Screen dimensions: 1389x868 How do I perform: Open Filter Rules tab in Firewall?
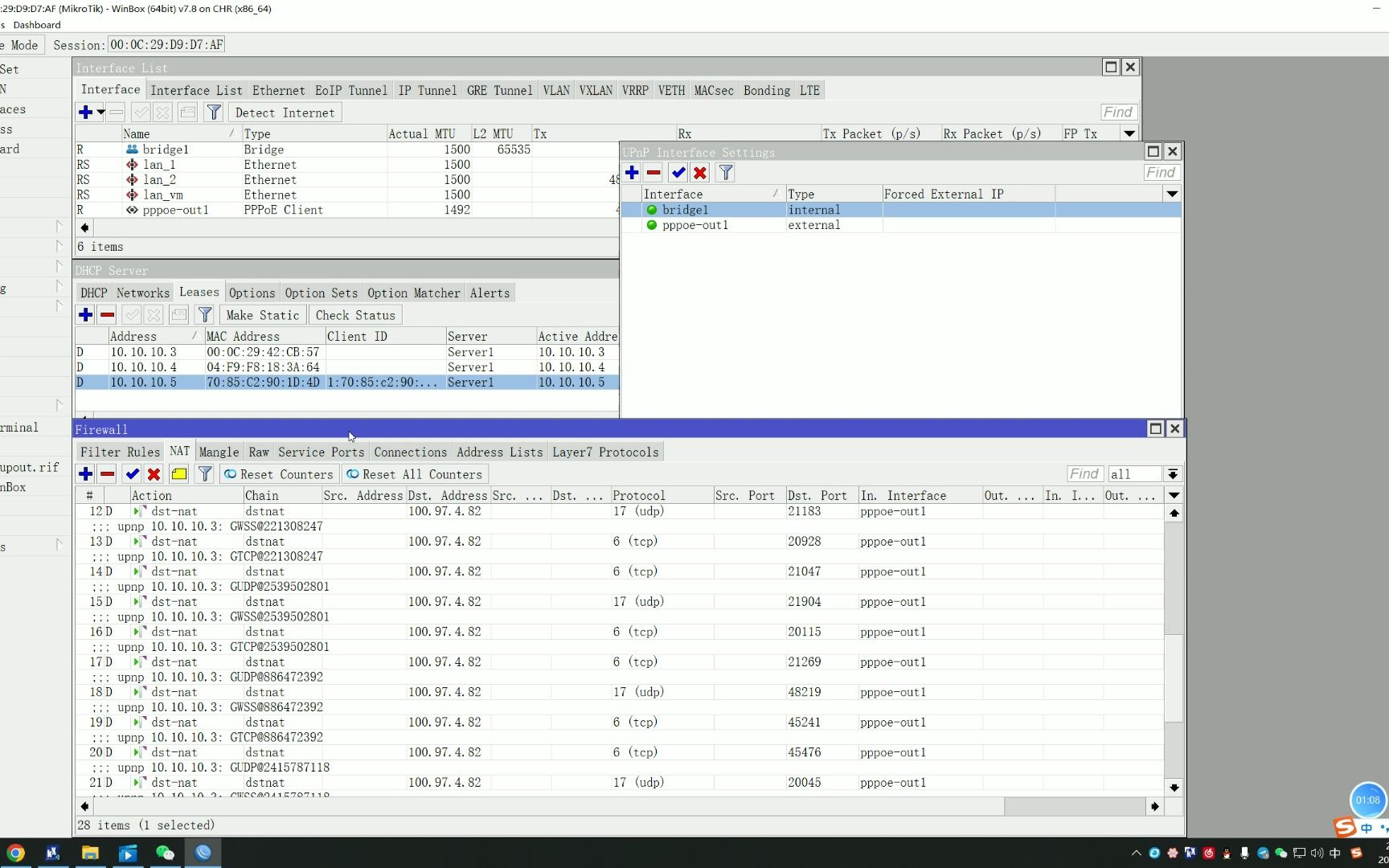120,452
